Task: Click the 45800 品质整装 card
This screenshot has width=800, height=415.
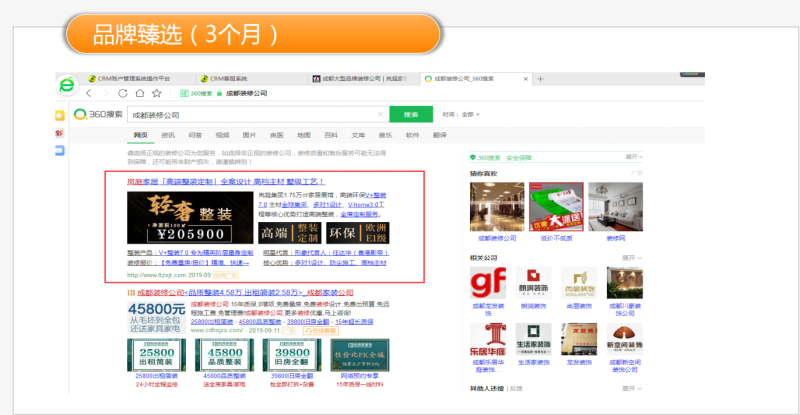Action: [224, 355]
